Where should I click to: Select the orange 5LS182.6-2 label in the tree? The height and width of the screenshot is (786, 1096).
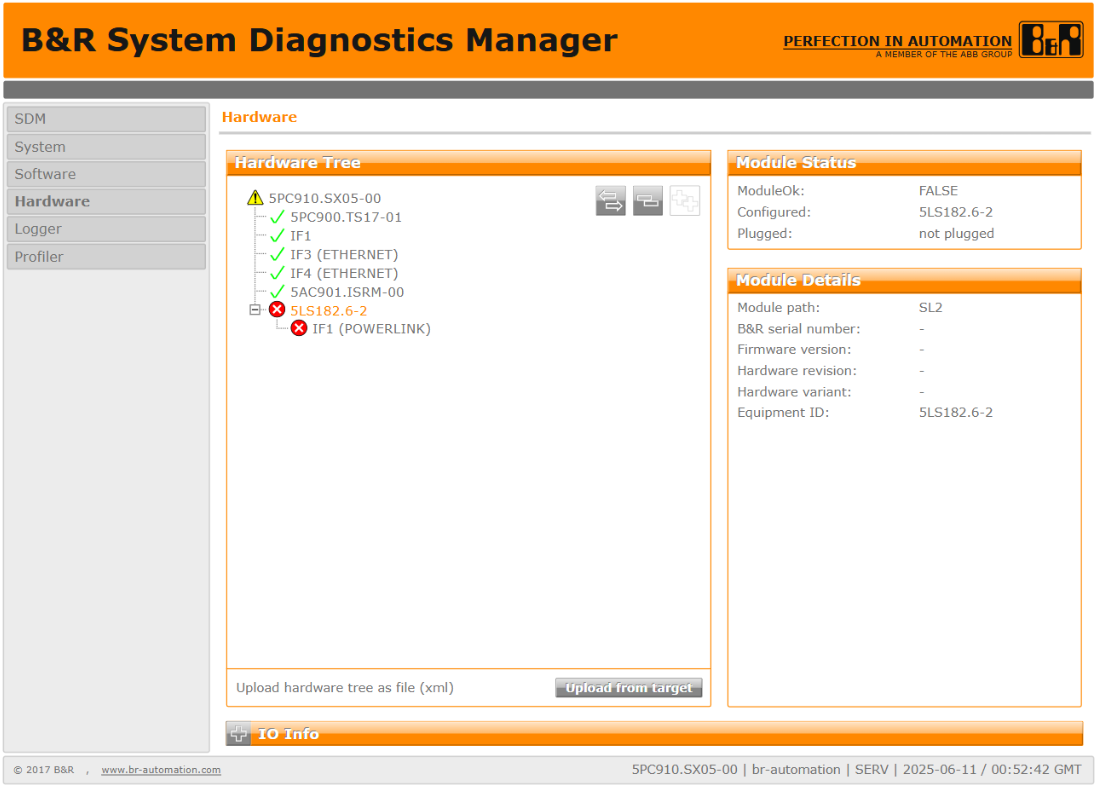[x=329, y=310]
